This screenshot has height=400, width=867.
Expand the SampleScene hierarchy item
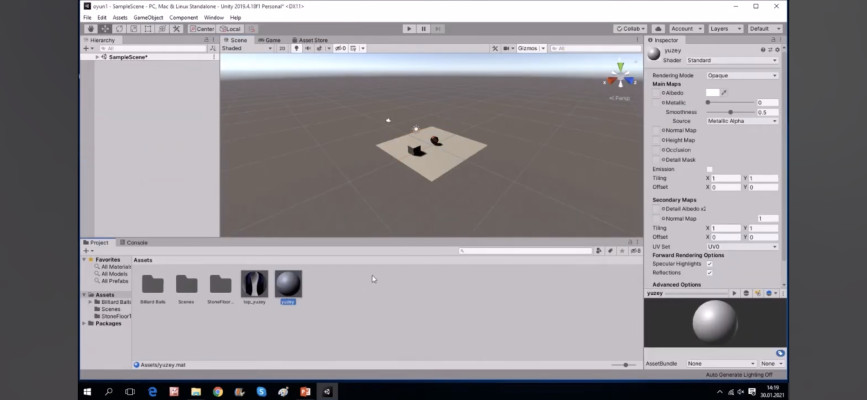97,57
